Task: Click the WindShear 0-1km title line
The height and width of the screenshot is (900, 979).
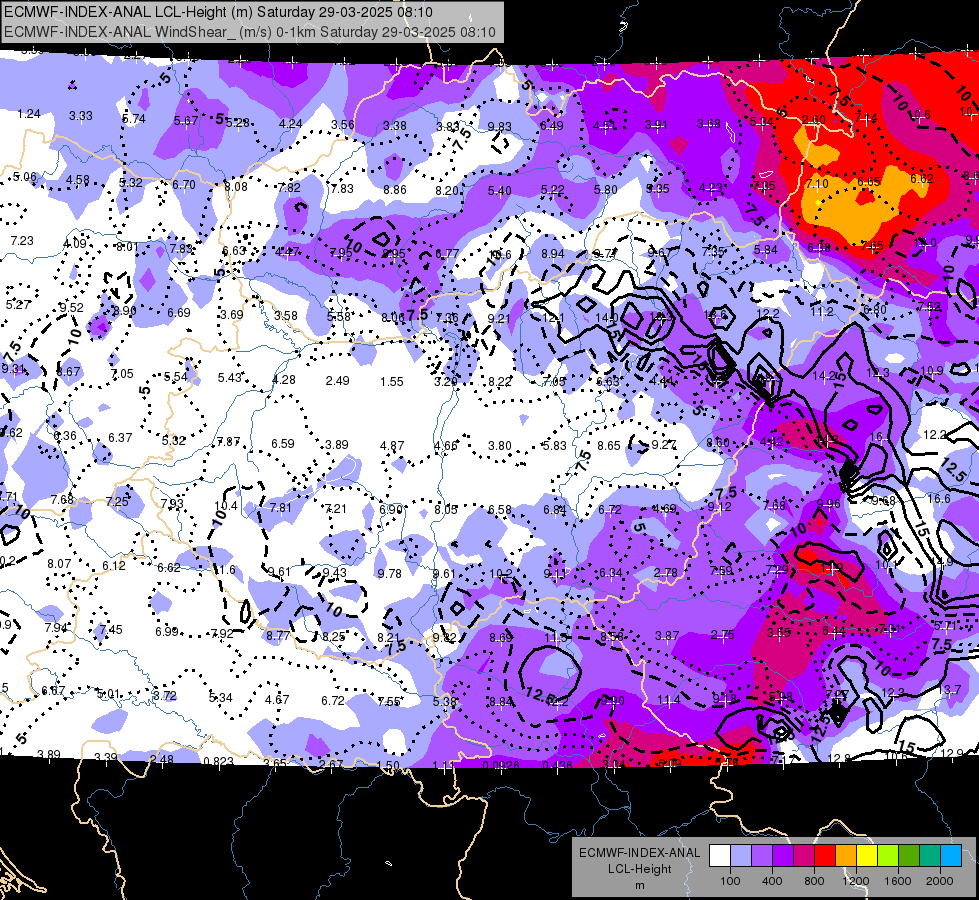Action: (x=250, y=32)
